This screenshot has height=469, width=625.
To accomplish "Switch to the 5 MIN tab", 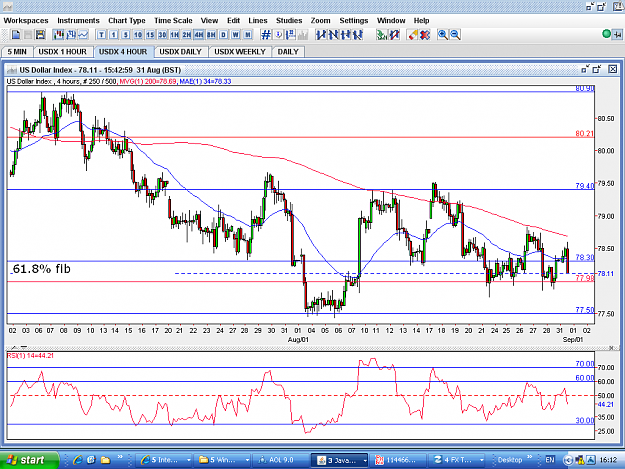I will (x=17, y=52).
